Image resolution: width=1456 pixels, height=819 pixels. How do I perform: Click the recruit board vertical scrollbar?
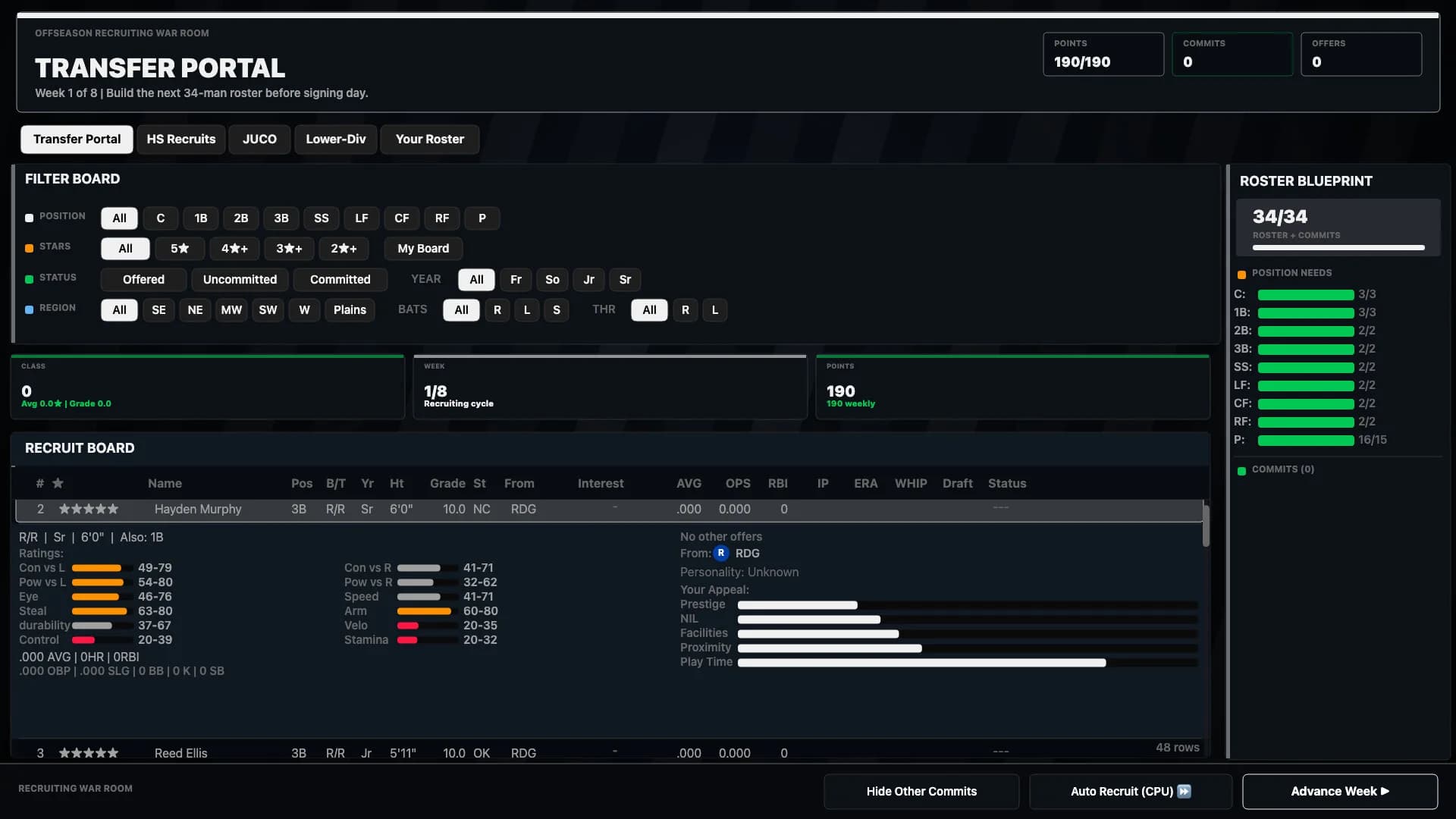pos(1206,526)
